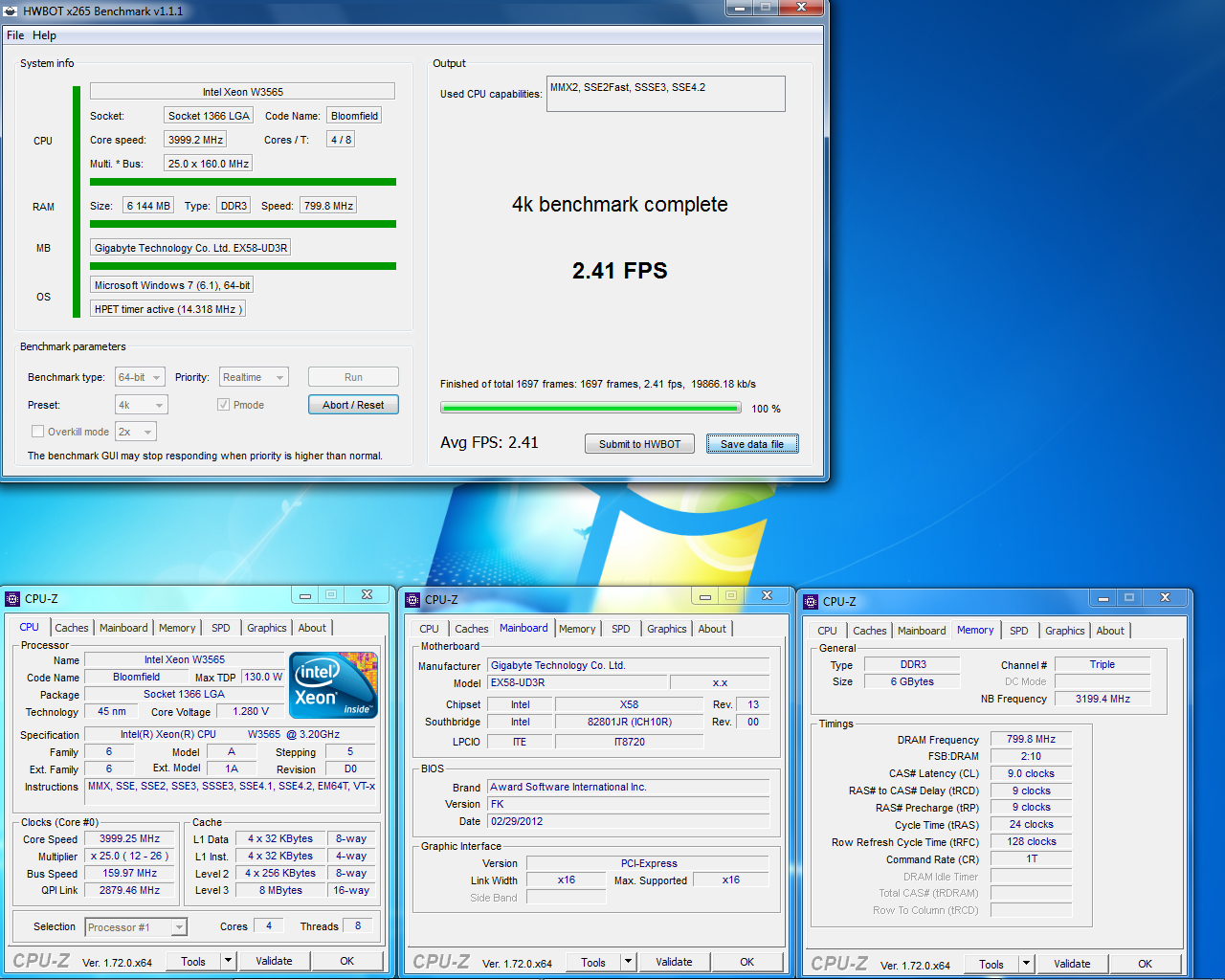Click the Core Voltage 1.280 V value

pyautogui.click(x=251, y=711)
